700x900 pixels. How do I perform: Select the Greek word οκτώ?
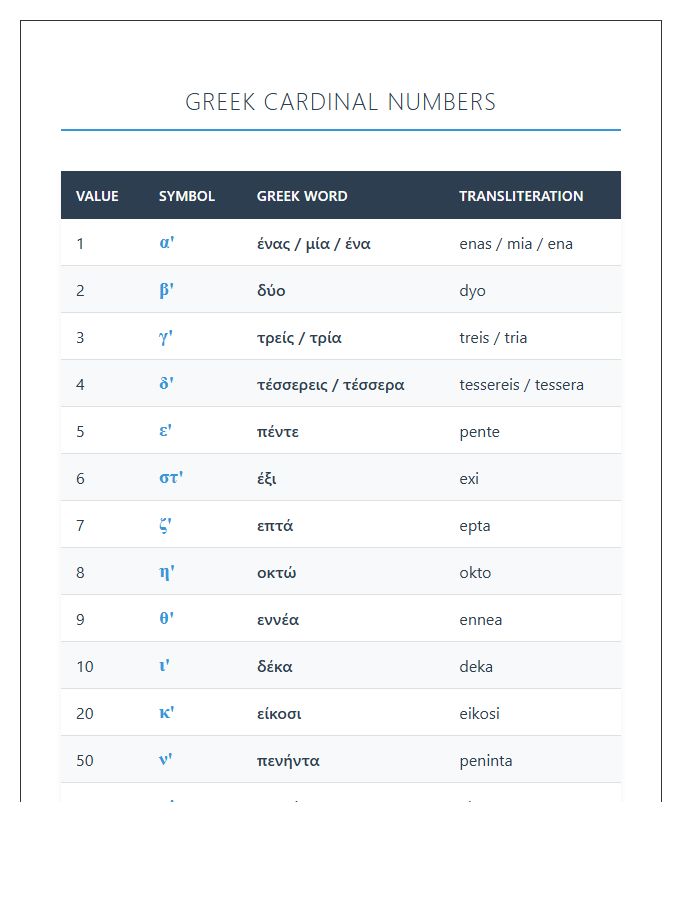click(x=277, y=572)
